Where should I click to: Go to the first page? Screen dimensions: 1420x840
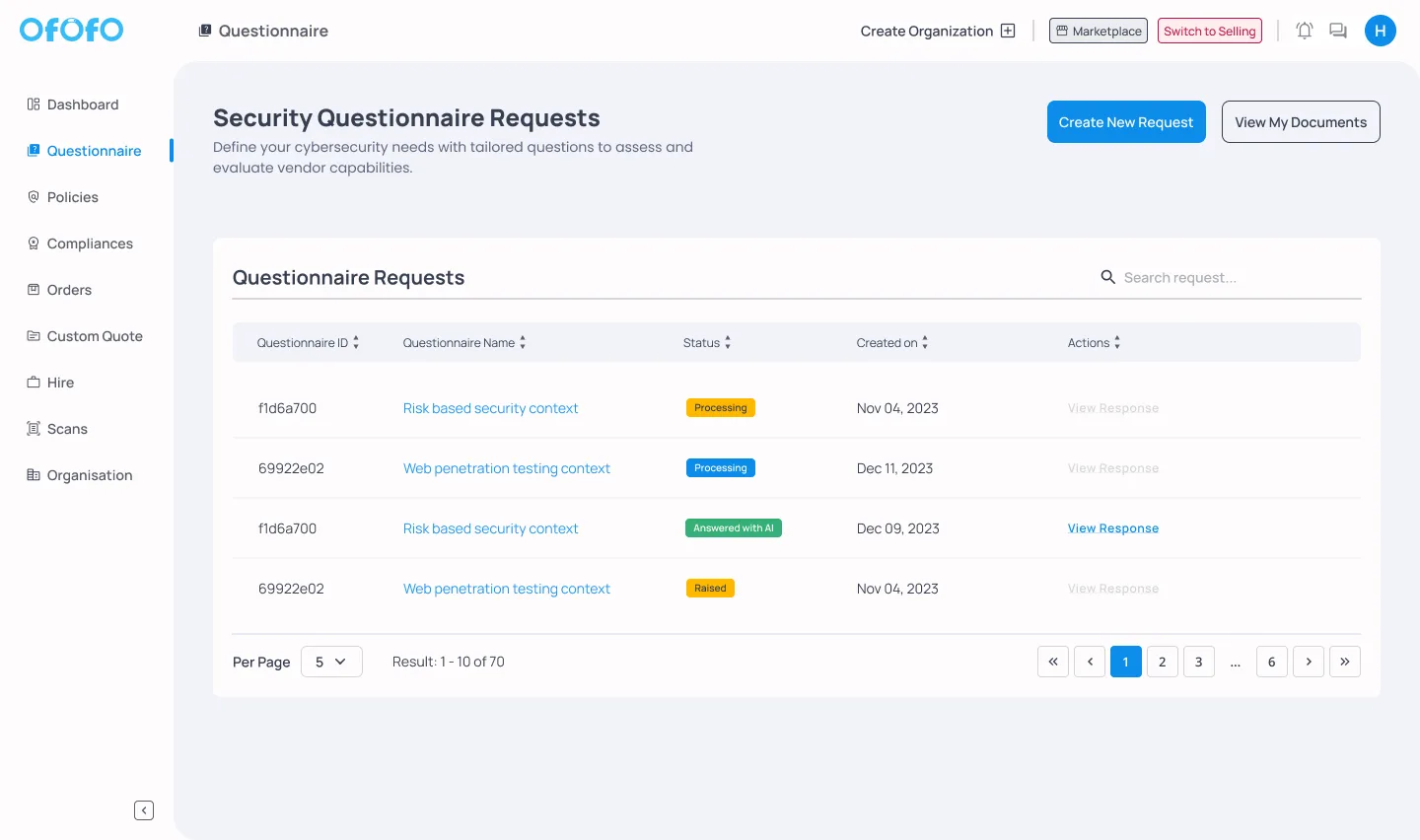(x=1053, y=662)
